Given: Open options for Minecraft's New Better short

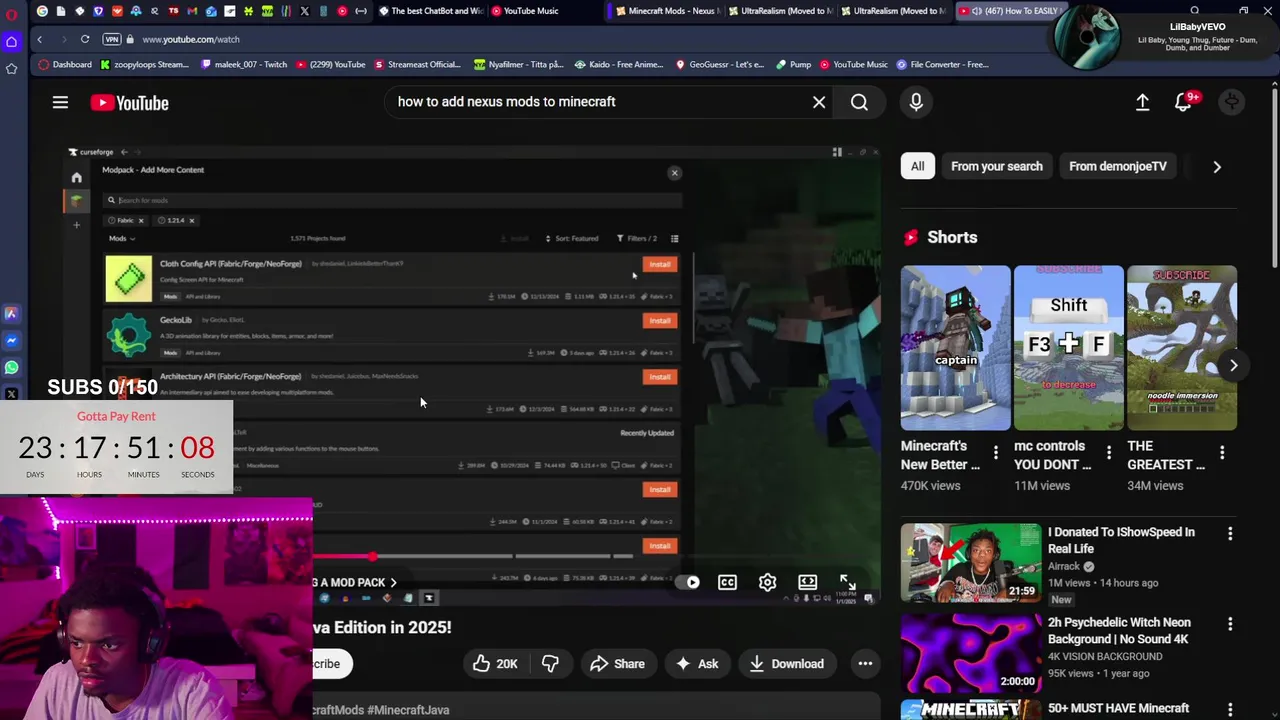Looking at the screenshot, I should point(995,453).
